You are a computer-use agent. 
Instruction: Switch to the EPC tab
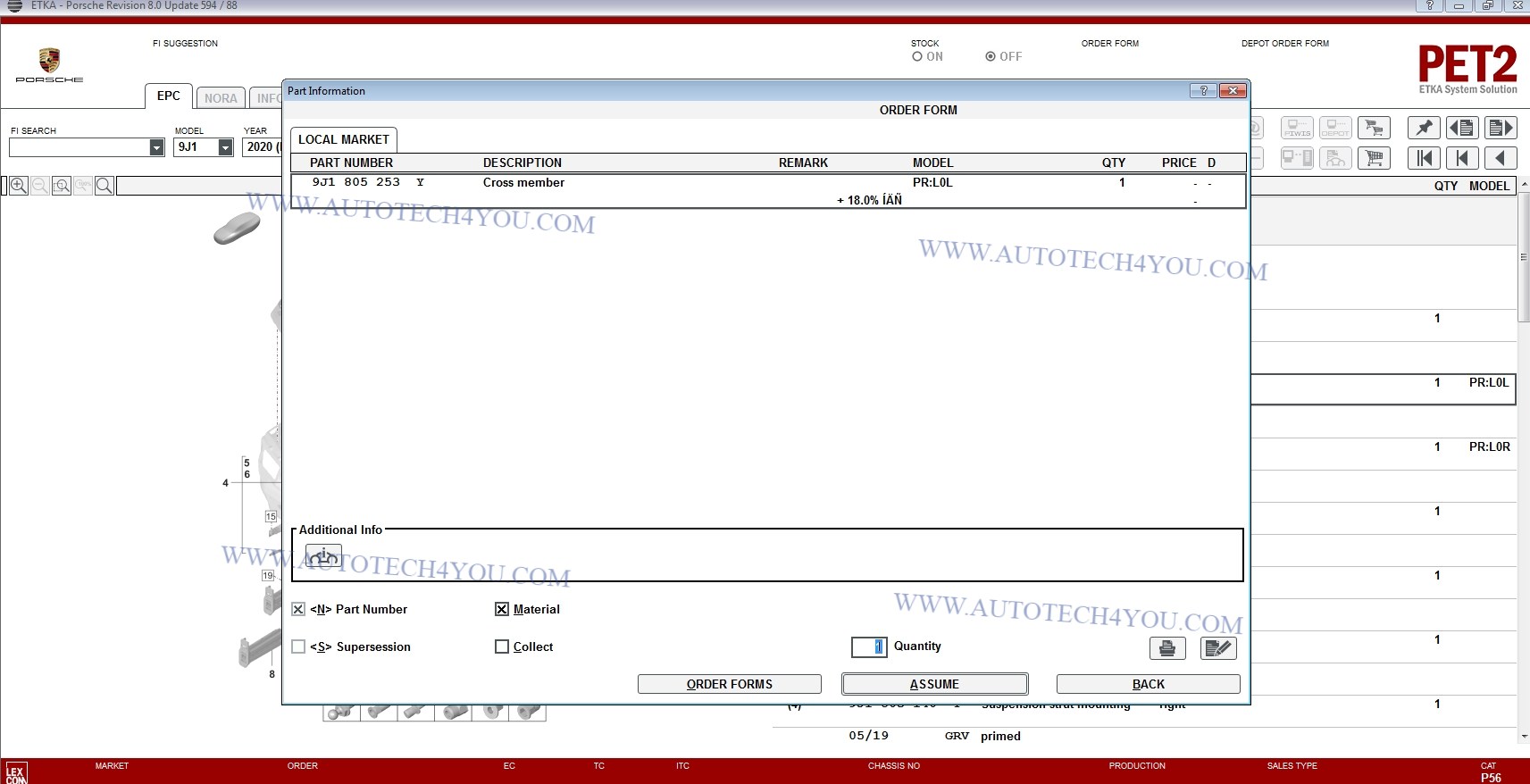pyautogui.click(x=169, y=96)
